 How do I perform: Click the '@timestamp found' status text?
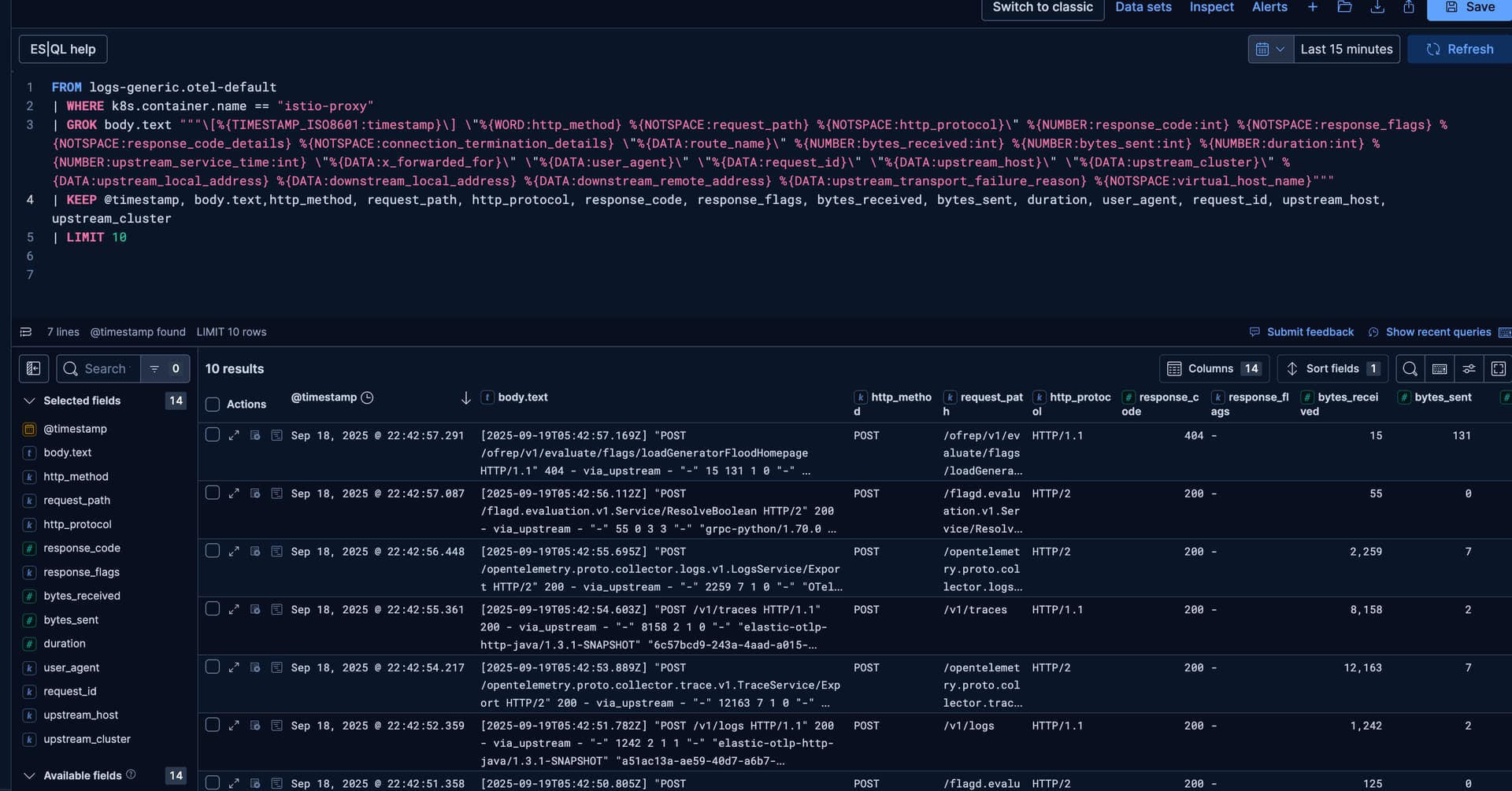[138, 332]
